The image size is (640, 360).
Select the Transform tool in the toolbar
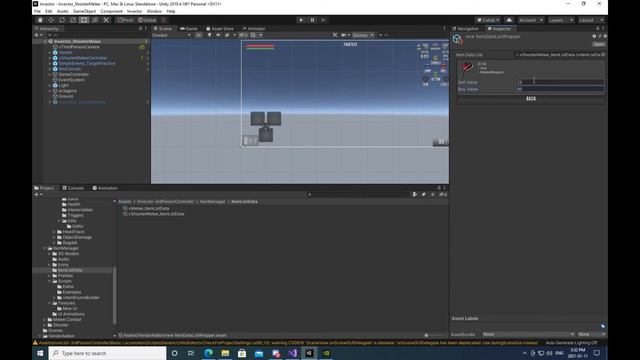click(x=95, y=20)
